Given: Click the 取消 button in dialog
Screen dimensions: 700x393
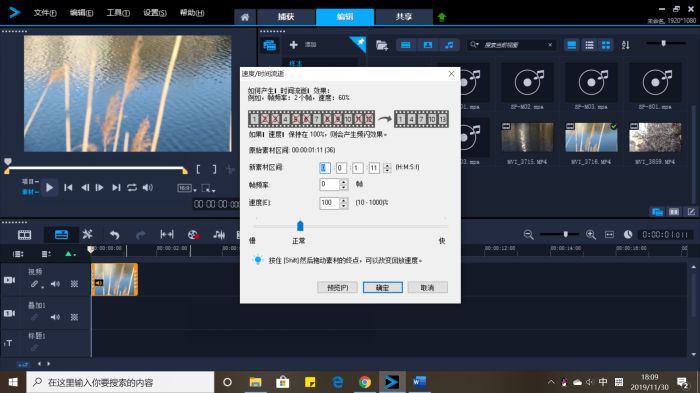Looking at the screenshot, I should (x=428, y=288).
